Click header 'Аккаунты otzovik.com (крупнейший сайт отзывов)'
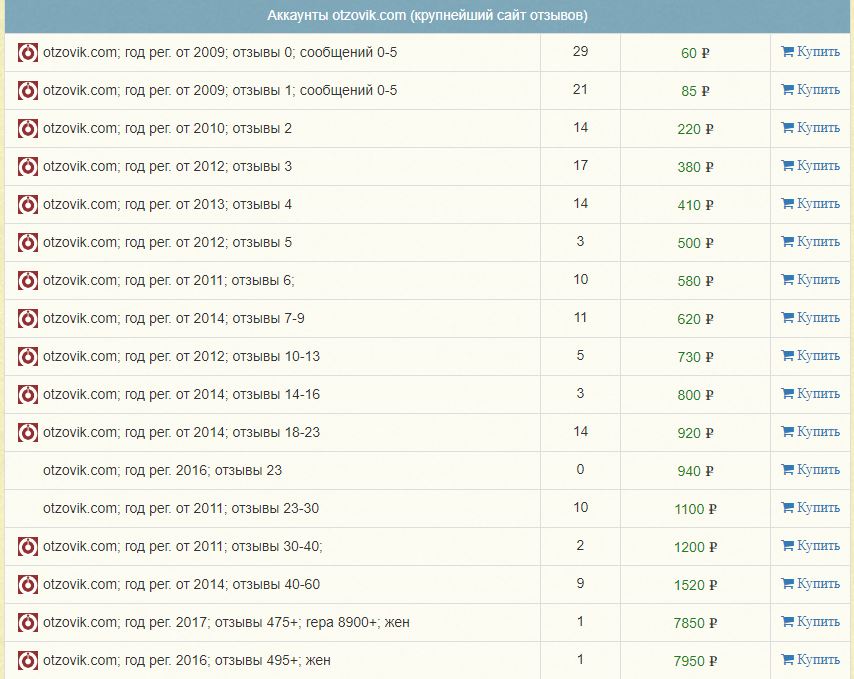The width and height of the screenshot is (854, 679). [x=428, y=16]
